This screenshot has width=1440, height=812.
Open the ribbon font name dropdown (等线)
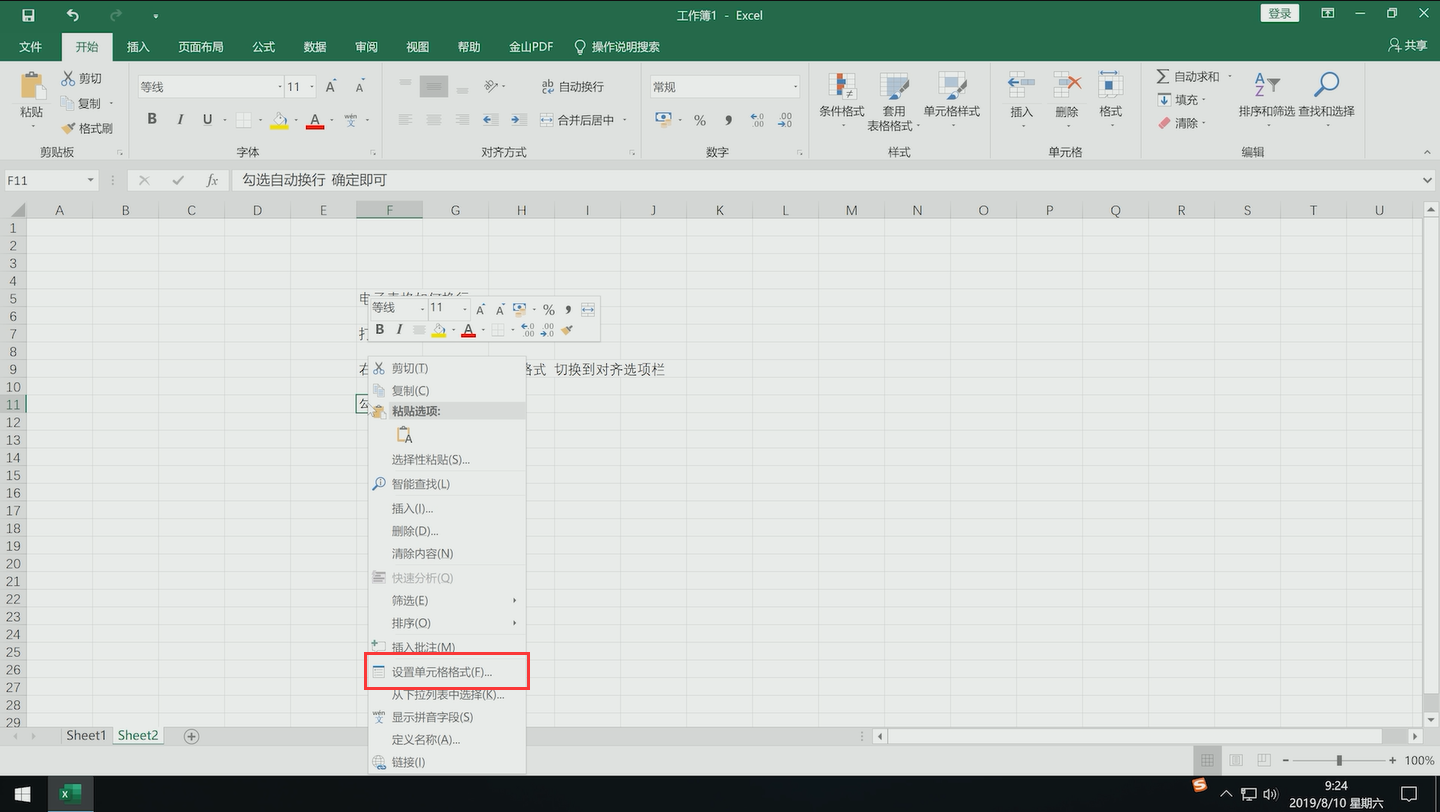[x=280, y=87]
